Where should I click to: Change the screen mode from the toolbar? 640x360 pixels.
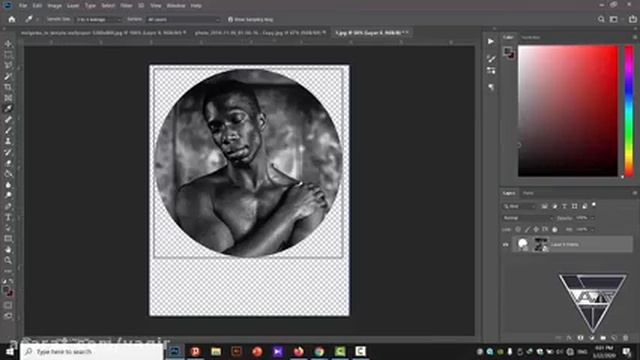click(8, 316)
